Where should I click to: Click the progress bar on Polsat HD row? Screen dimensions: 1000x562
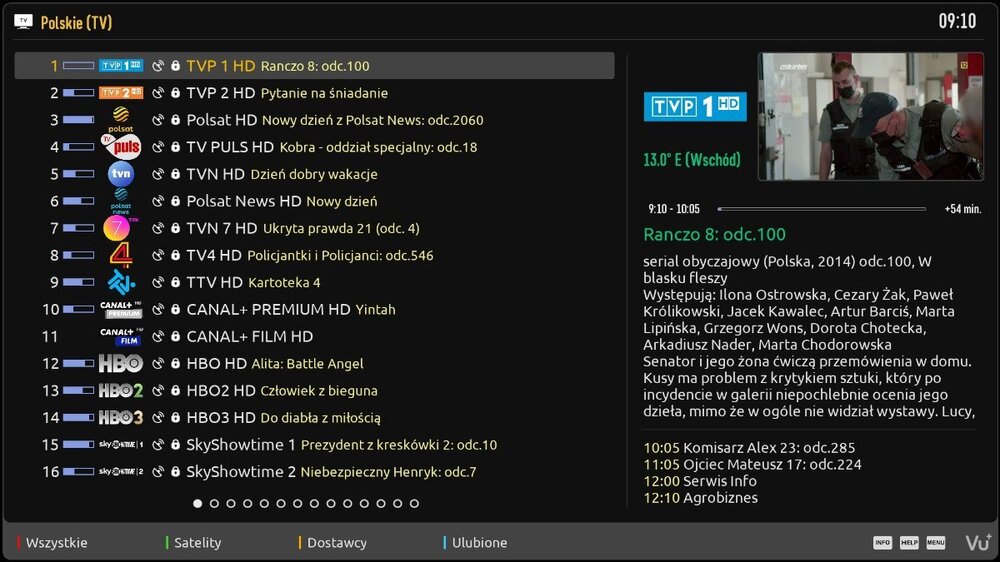[78, 119]
